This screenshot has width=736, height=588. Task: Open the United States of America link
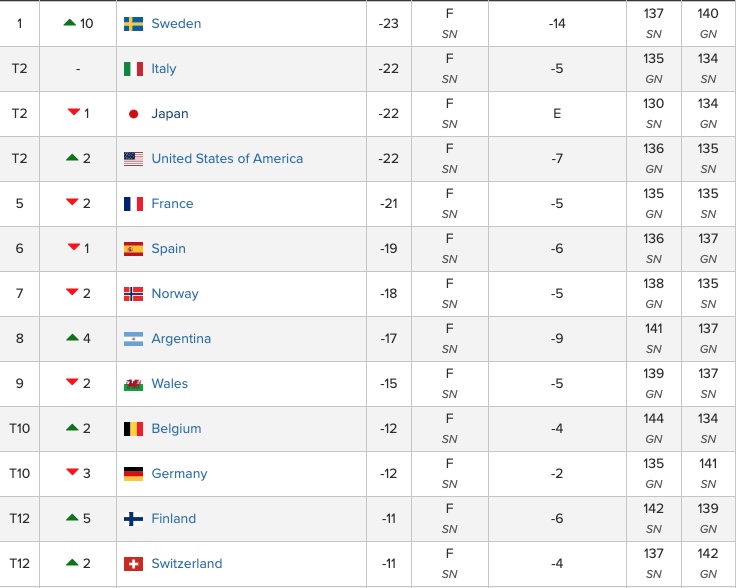[227, 159]
